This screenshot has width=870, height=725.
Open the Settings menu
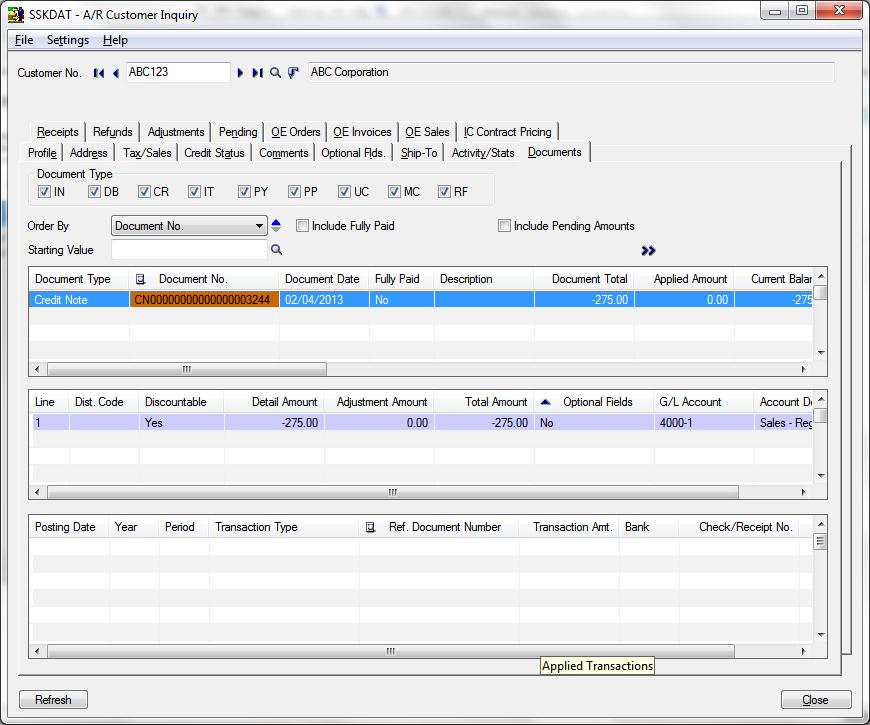click(68, 40)
